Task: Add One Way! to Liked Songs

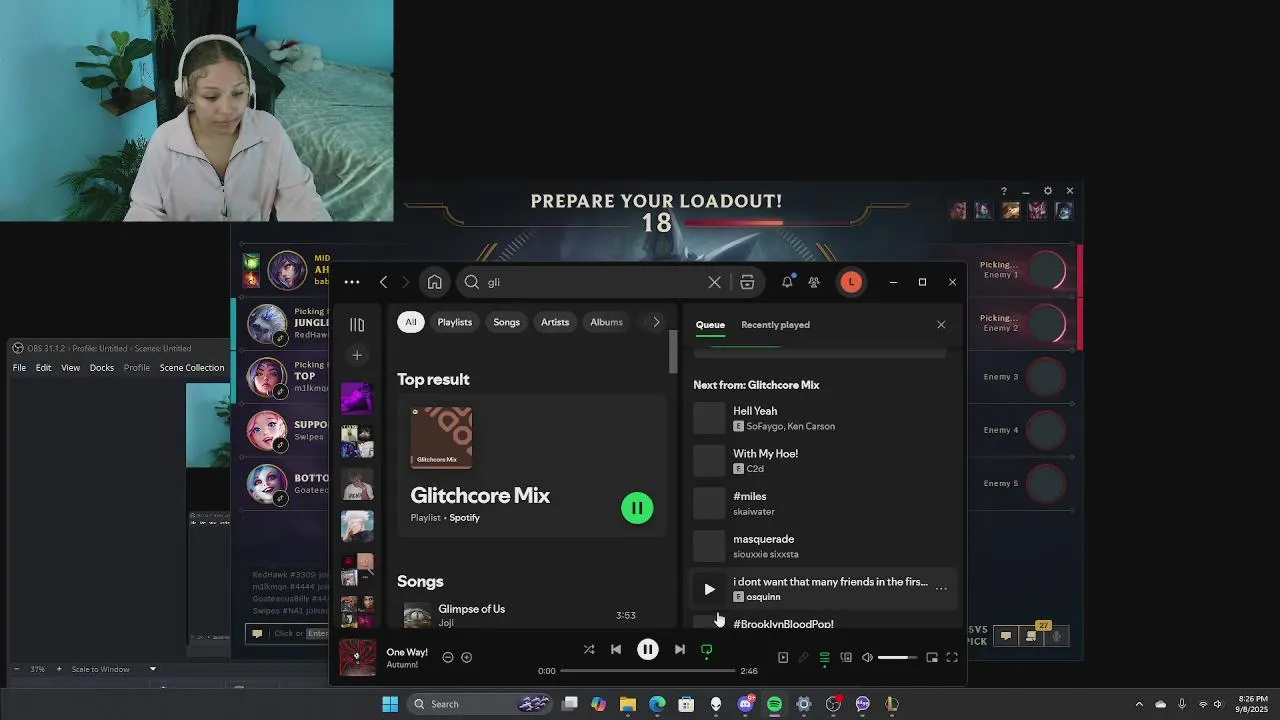Action: point(466,657)
